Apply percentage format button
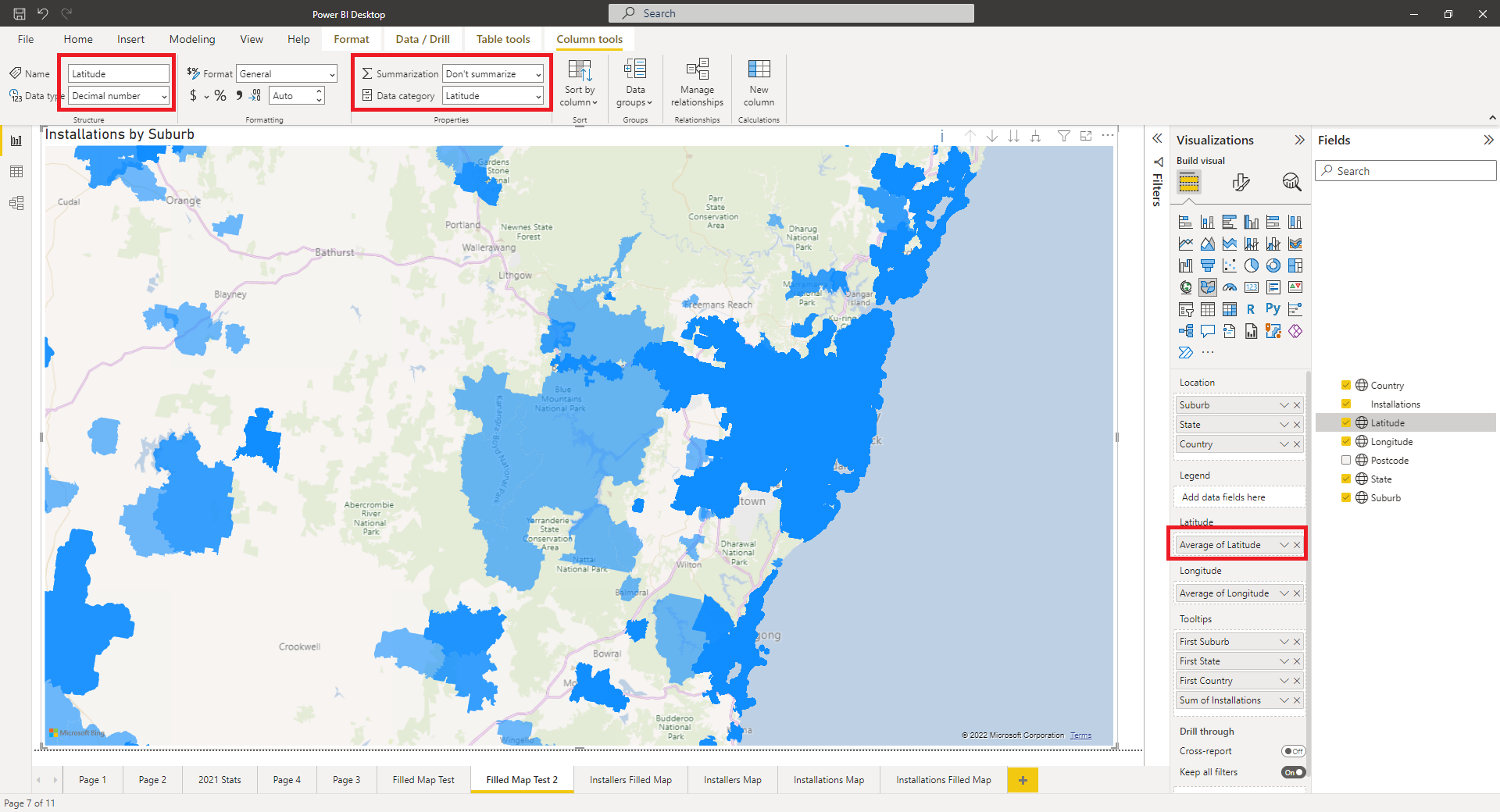Image resolution: width=1500 pixels, height=812 pixels. click(220, 95)
